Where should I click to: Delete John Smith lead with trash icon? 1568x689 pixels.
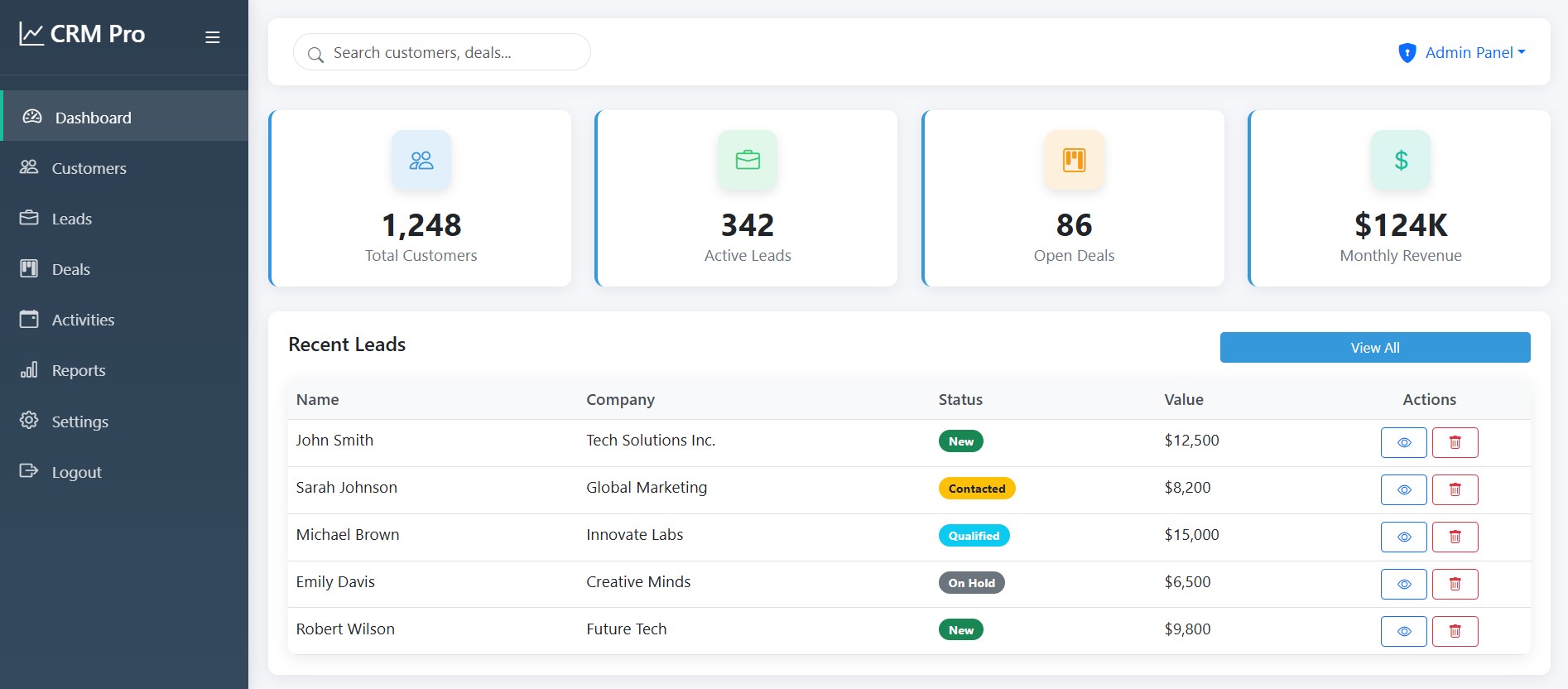1455,442
